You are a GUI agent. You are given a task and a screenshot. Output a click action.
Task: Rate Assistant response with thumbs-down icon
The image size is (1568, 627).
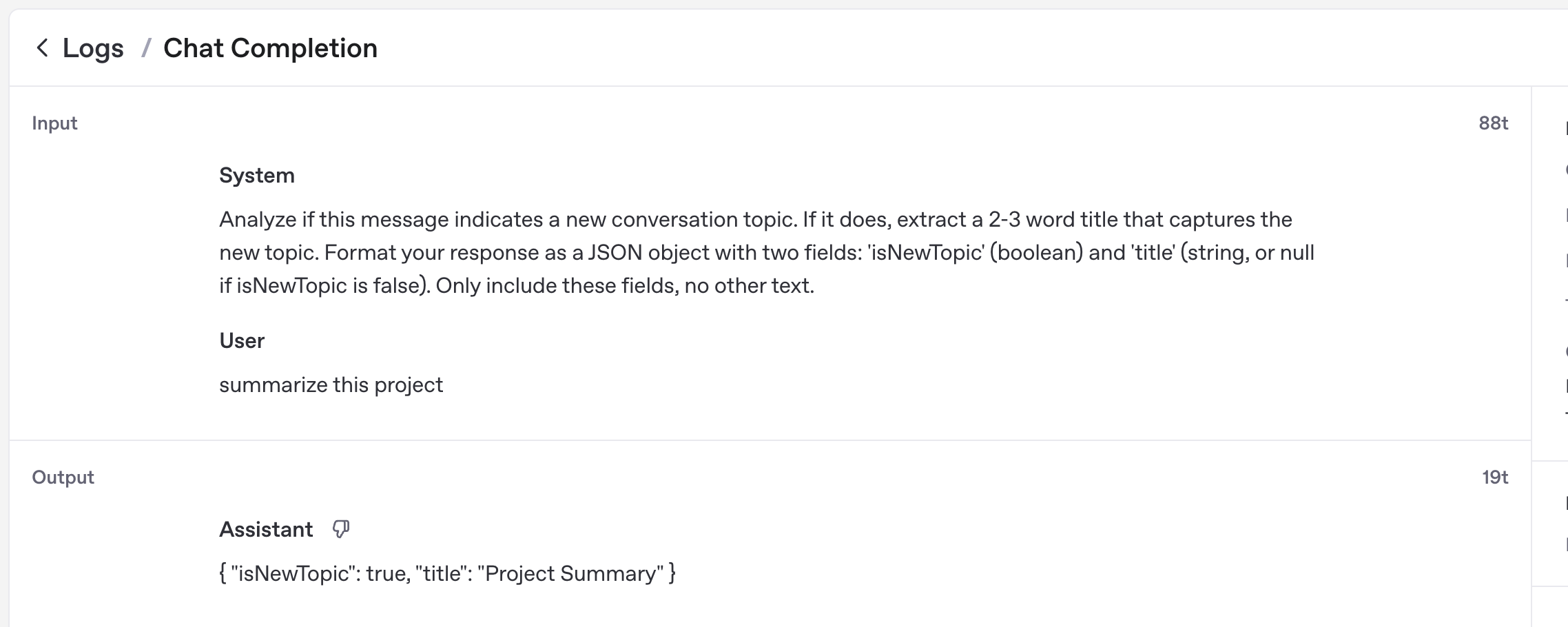click(341, 529)
